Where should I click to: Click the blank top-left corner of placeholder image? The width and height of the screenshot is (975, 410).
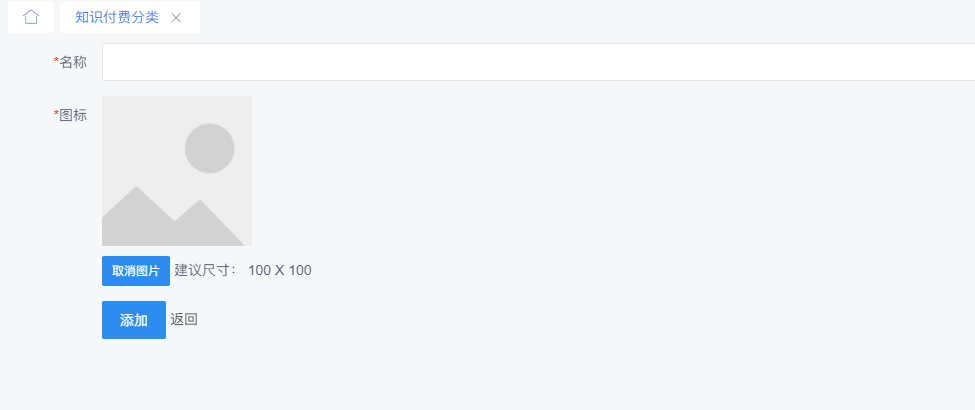[115, 108]
